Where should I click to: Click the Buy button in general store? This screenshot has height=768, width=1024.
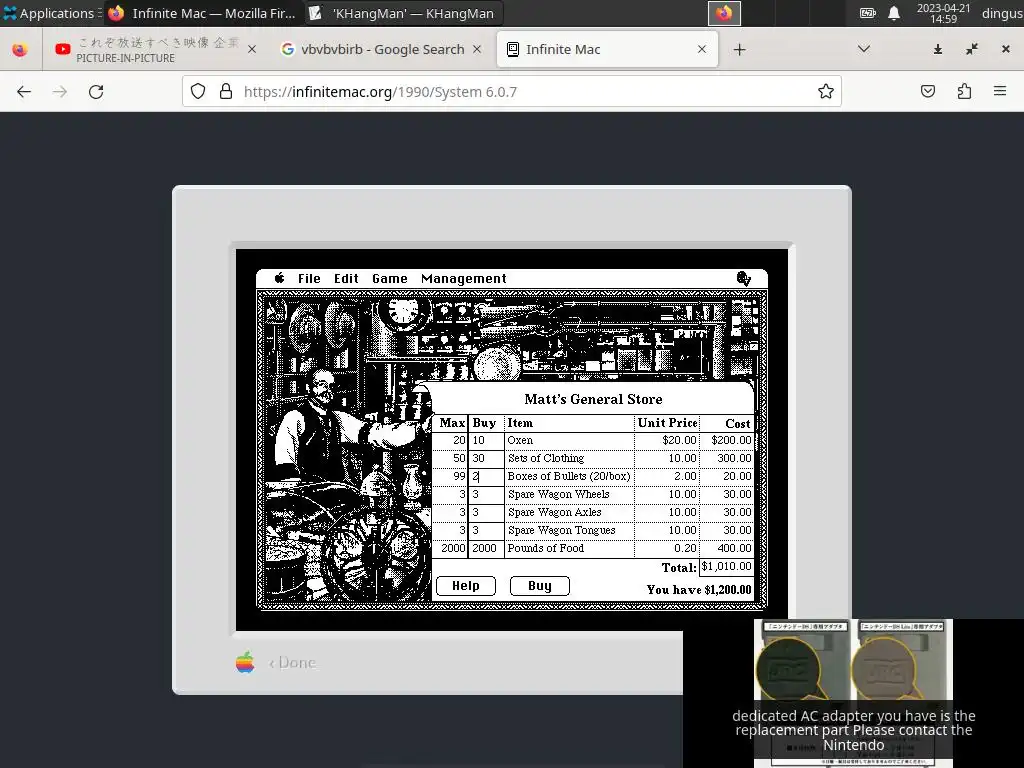(539, 586)
